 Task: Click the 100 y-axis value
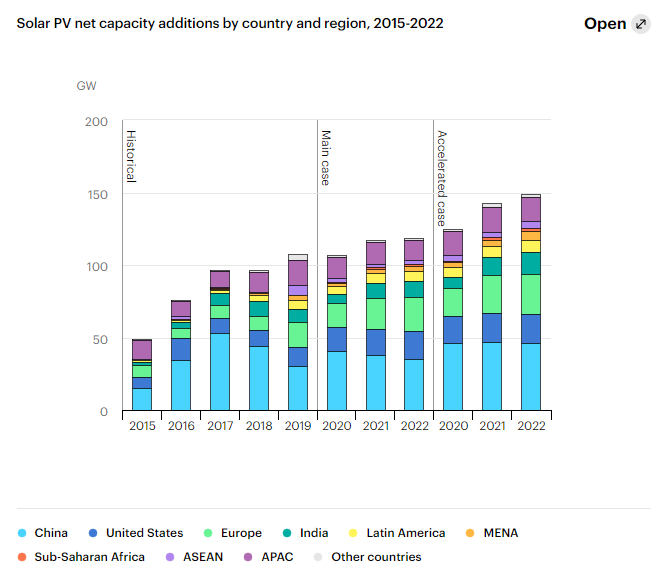98,267
